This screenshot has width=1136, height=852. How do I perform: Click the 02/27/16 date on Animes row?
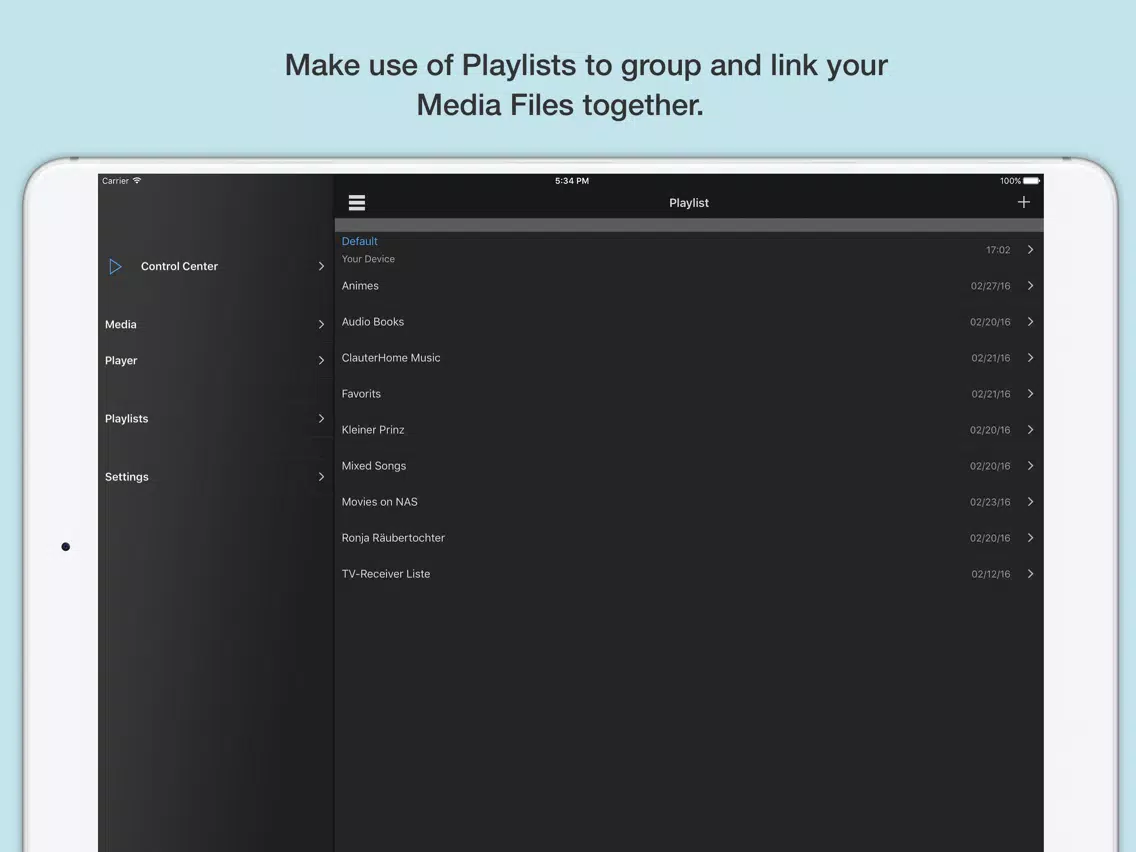click(990, 286)
